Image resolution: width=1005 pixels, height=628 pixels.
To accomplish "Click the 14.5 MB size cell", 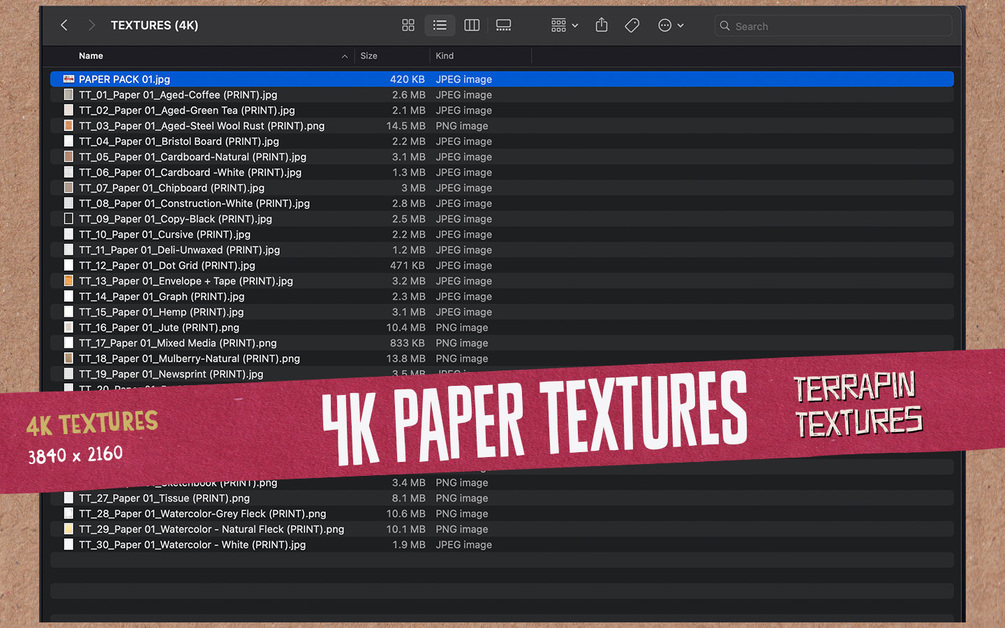I will (405, 126).
